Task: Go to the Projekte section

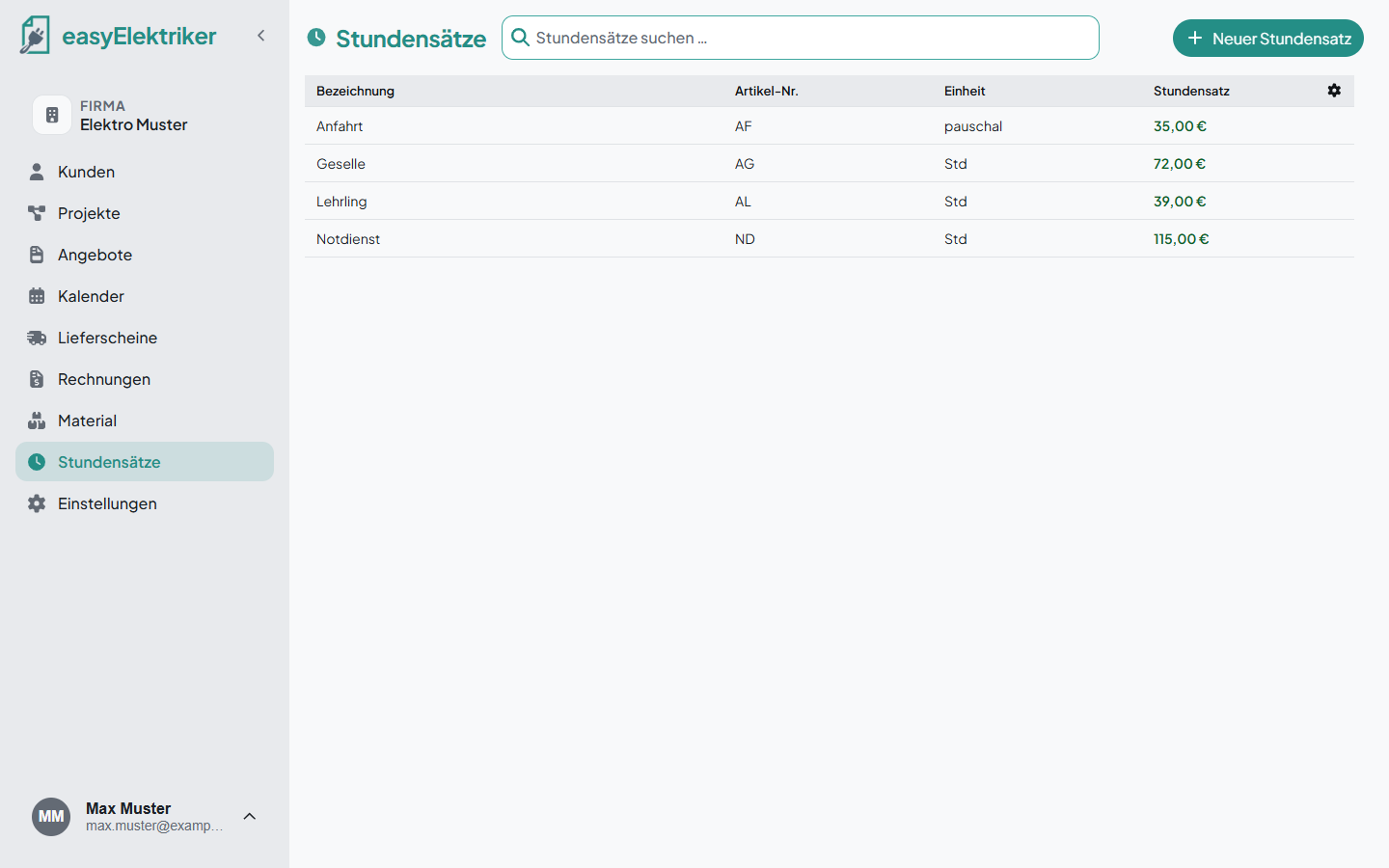Action: [x=145, y=213]
